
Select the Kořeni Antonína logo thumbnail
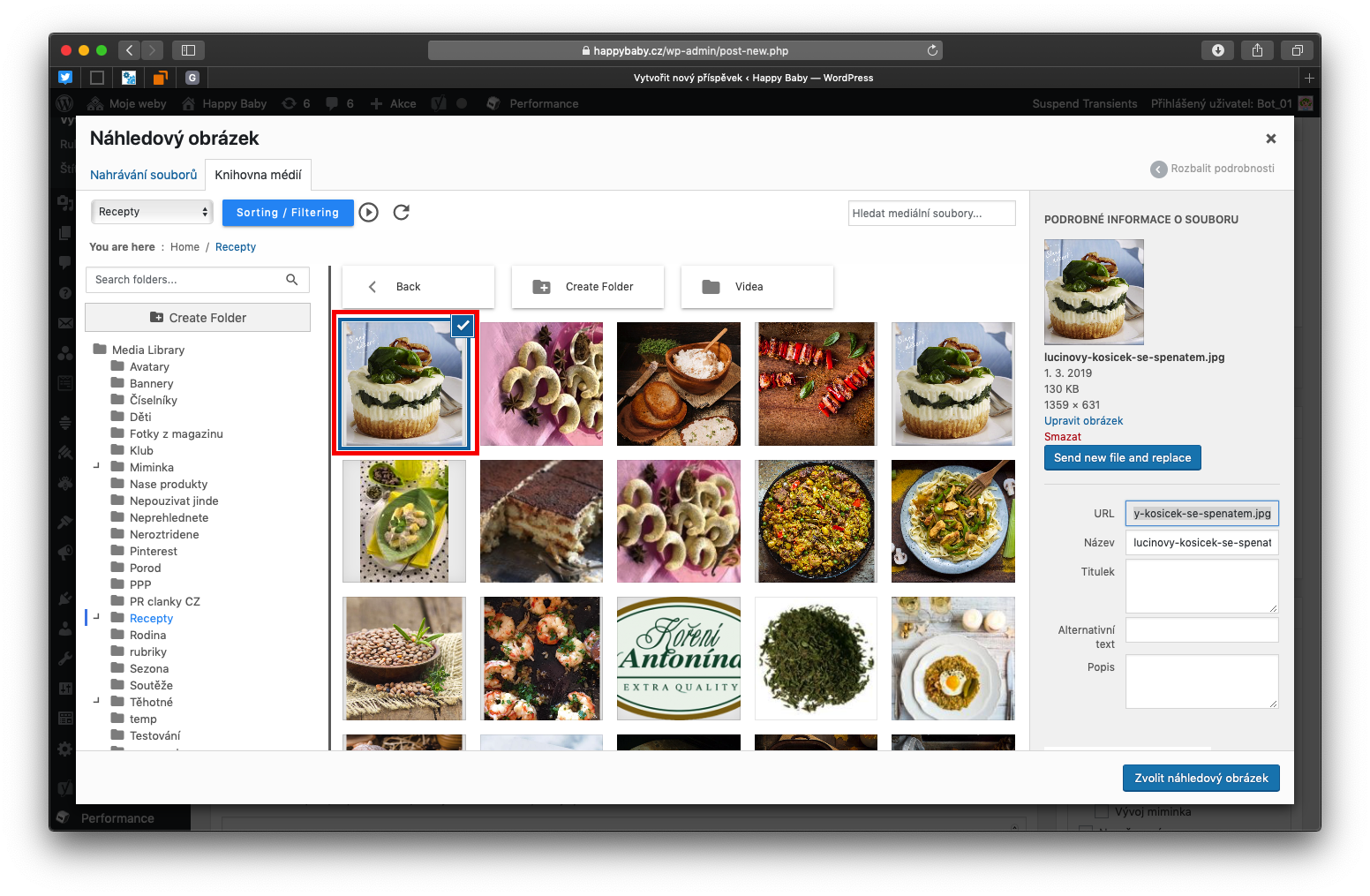[x=678, y=659]
